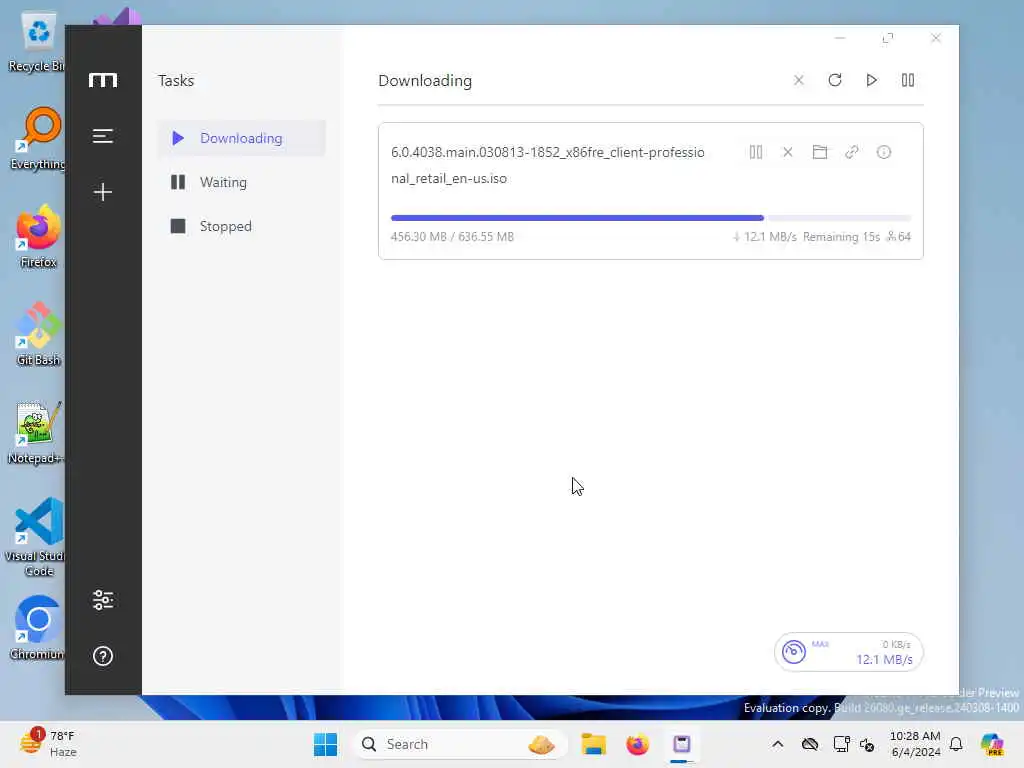Select the Downloading tasks tab
This screenshot has width=1024, height=768.
coord(242,138)
